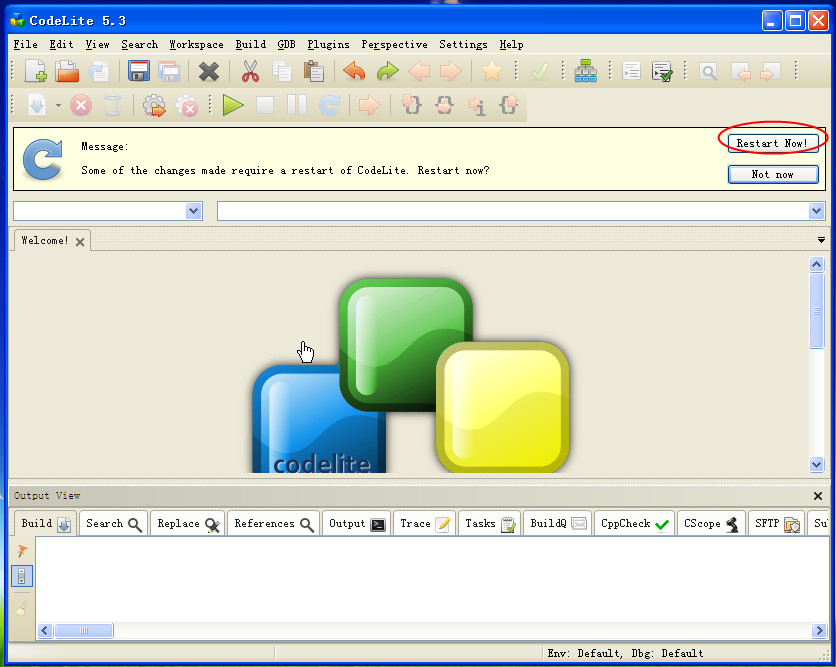Switch to the References output tab
This screenshot has width=836, height=667.
[x=274, y=524]
